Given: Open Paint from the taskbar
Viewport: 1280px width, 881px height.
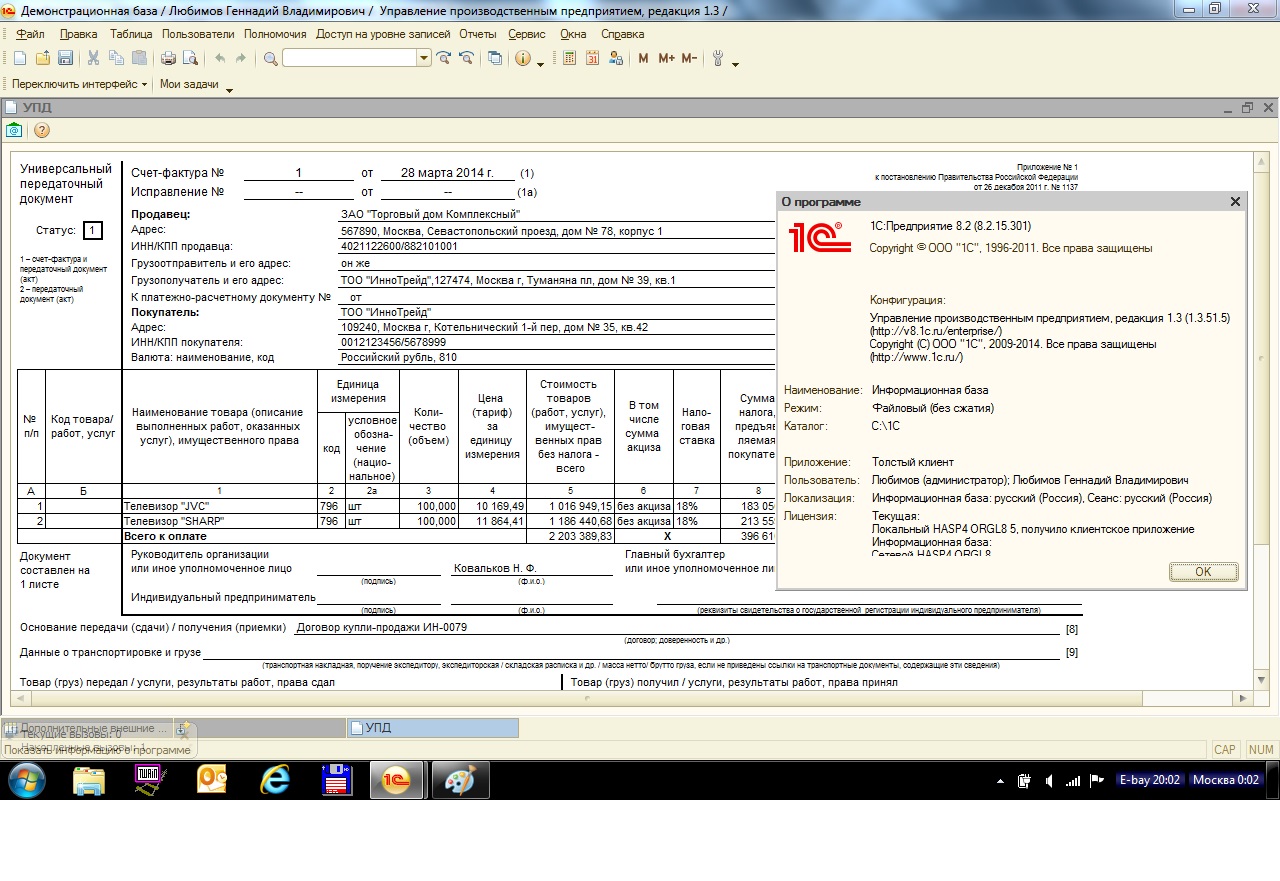Looking at the screenshot, I should (460, 780).
